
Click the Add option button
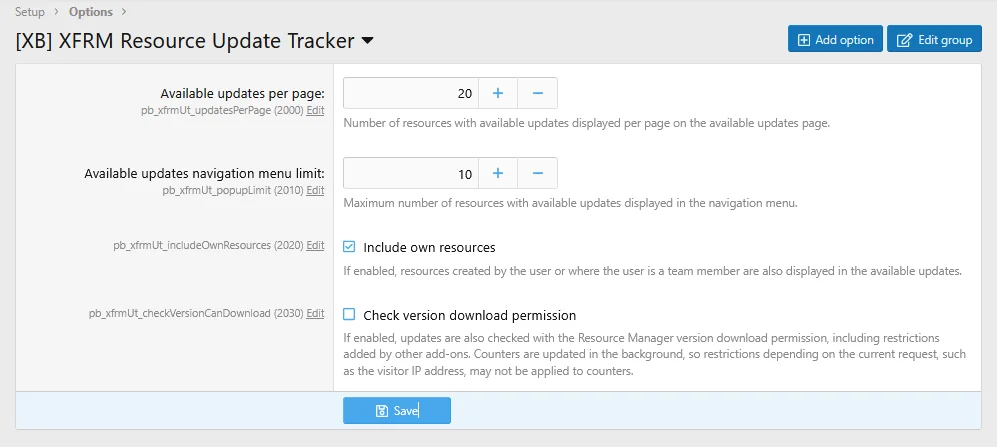tap(835, 39)
